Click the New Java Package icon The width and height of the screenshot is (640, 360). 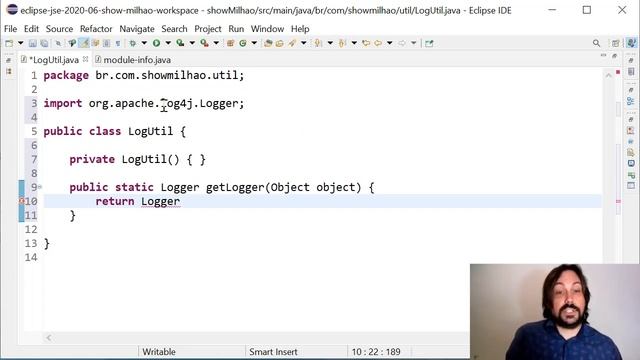coord(231,43)
